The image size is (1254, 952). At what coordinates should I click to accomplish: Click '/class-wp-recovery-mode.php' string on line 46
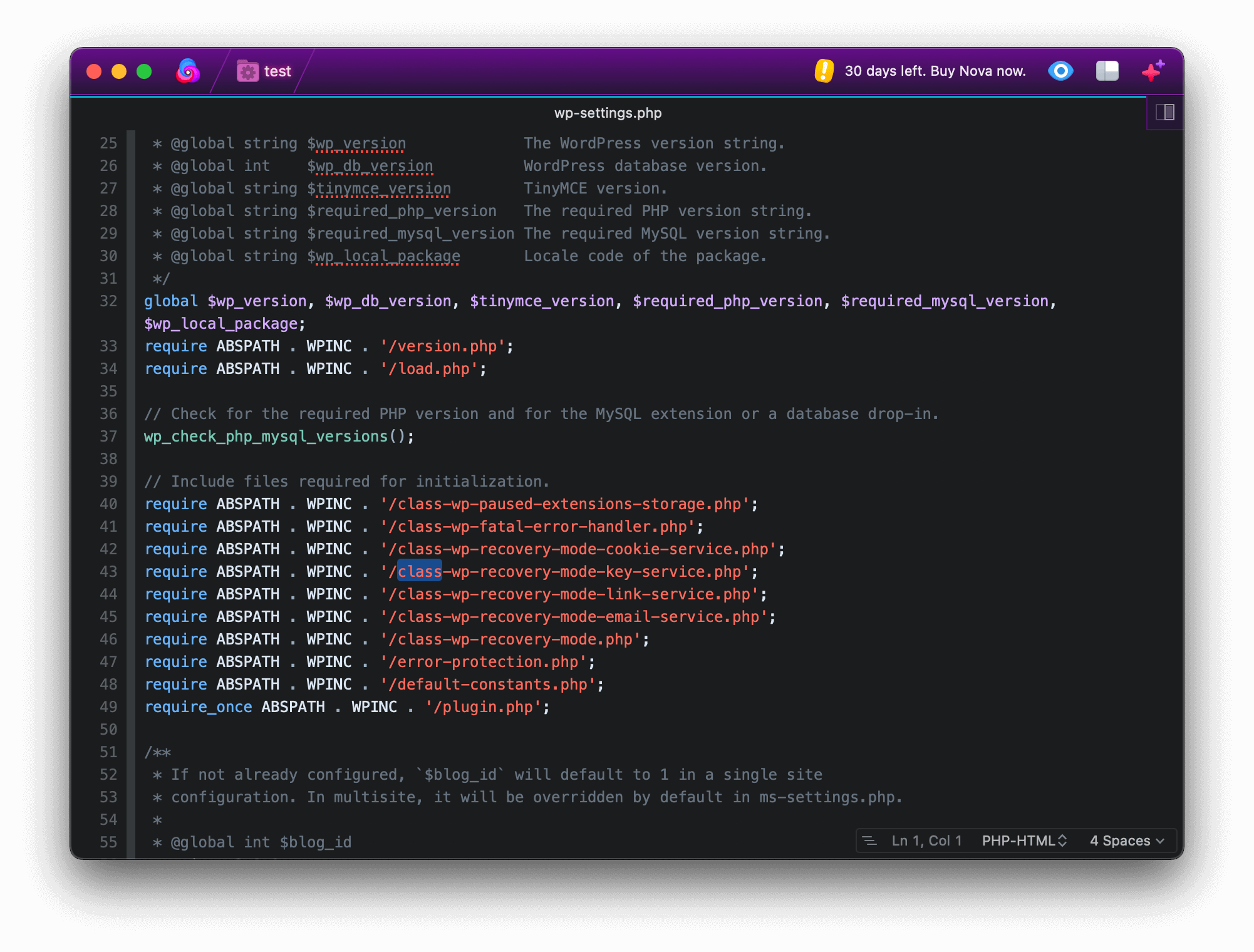(x=510, y=639)
